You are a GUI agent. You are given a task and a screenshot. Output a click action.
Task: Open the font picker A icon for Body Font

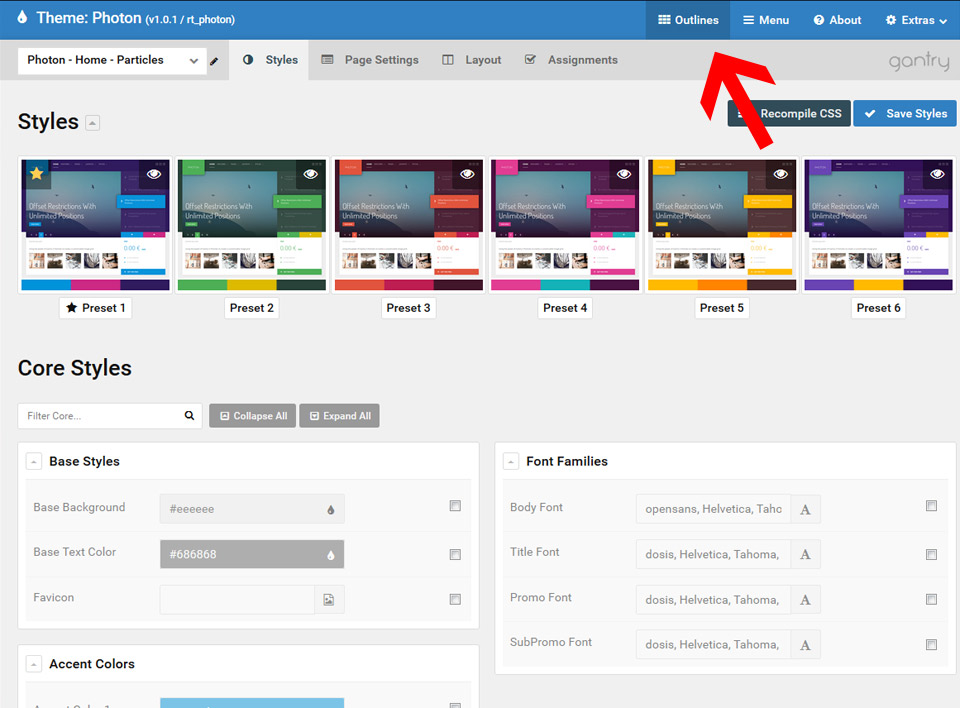(805, 509)
